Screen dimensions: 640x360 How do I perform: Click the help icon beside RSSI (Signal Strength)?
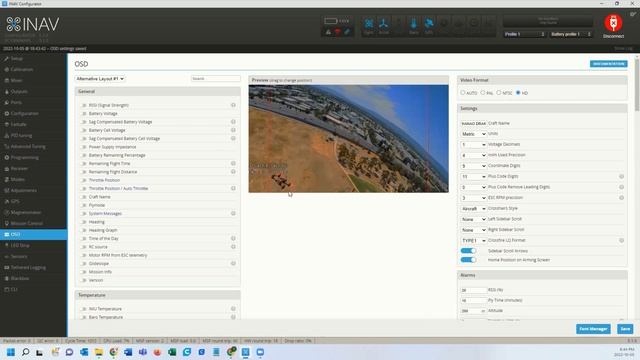233,105
